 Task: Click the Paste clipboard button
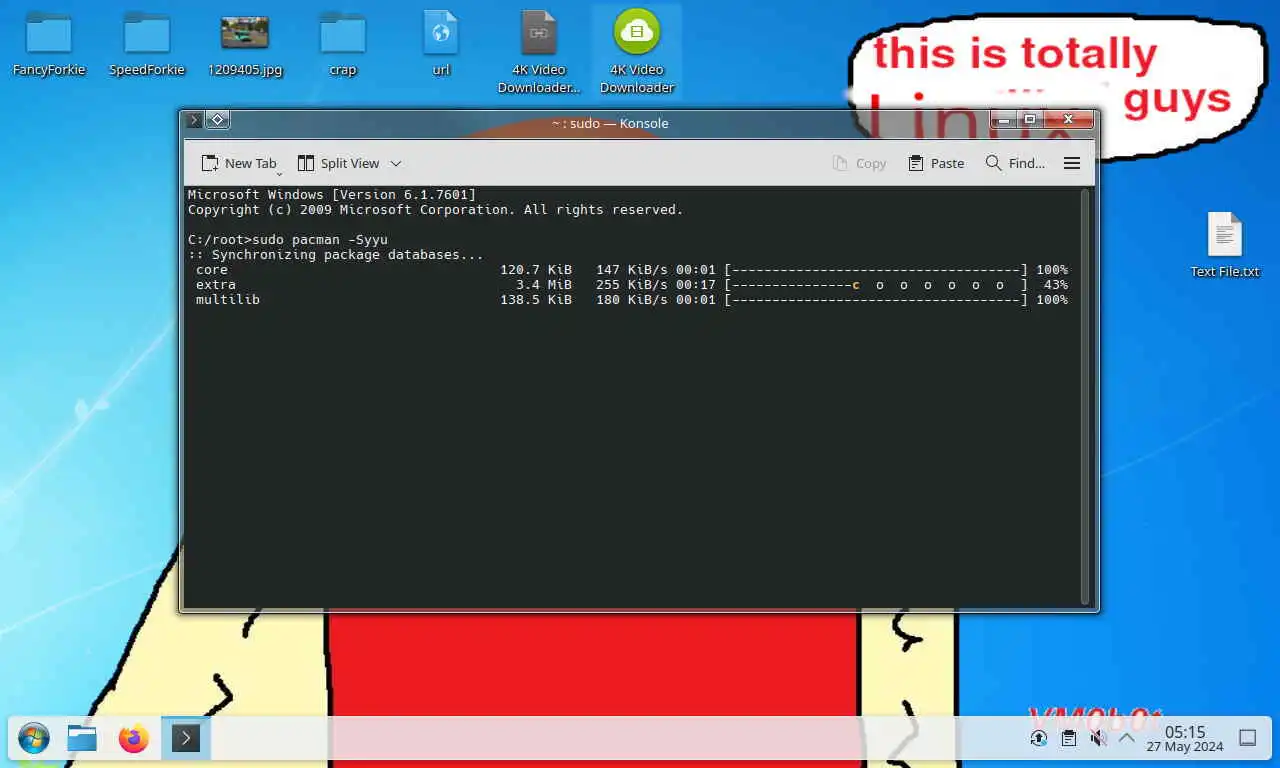936,163
